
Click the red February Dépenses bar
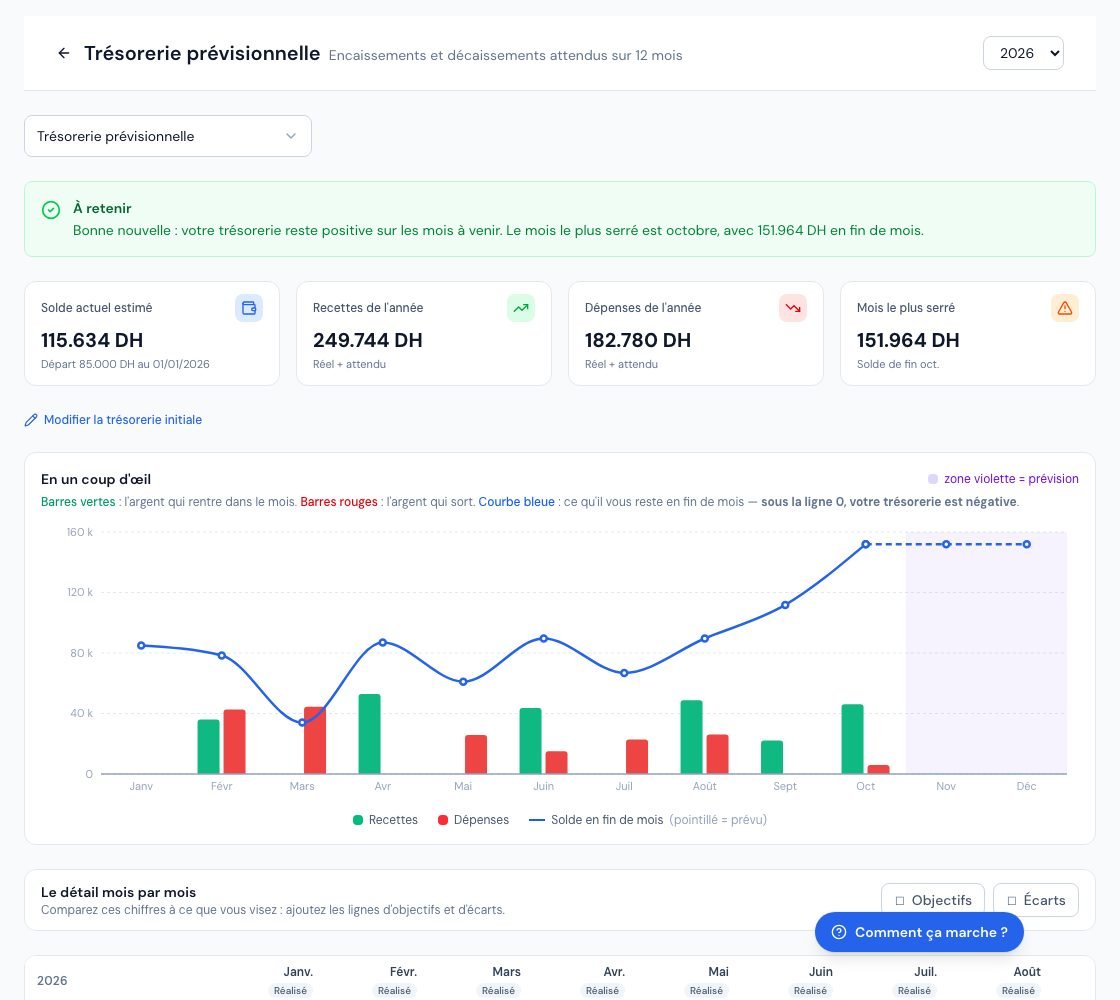[234, 741]
